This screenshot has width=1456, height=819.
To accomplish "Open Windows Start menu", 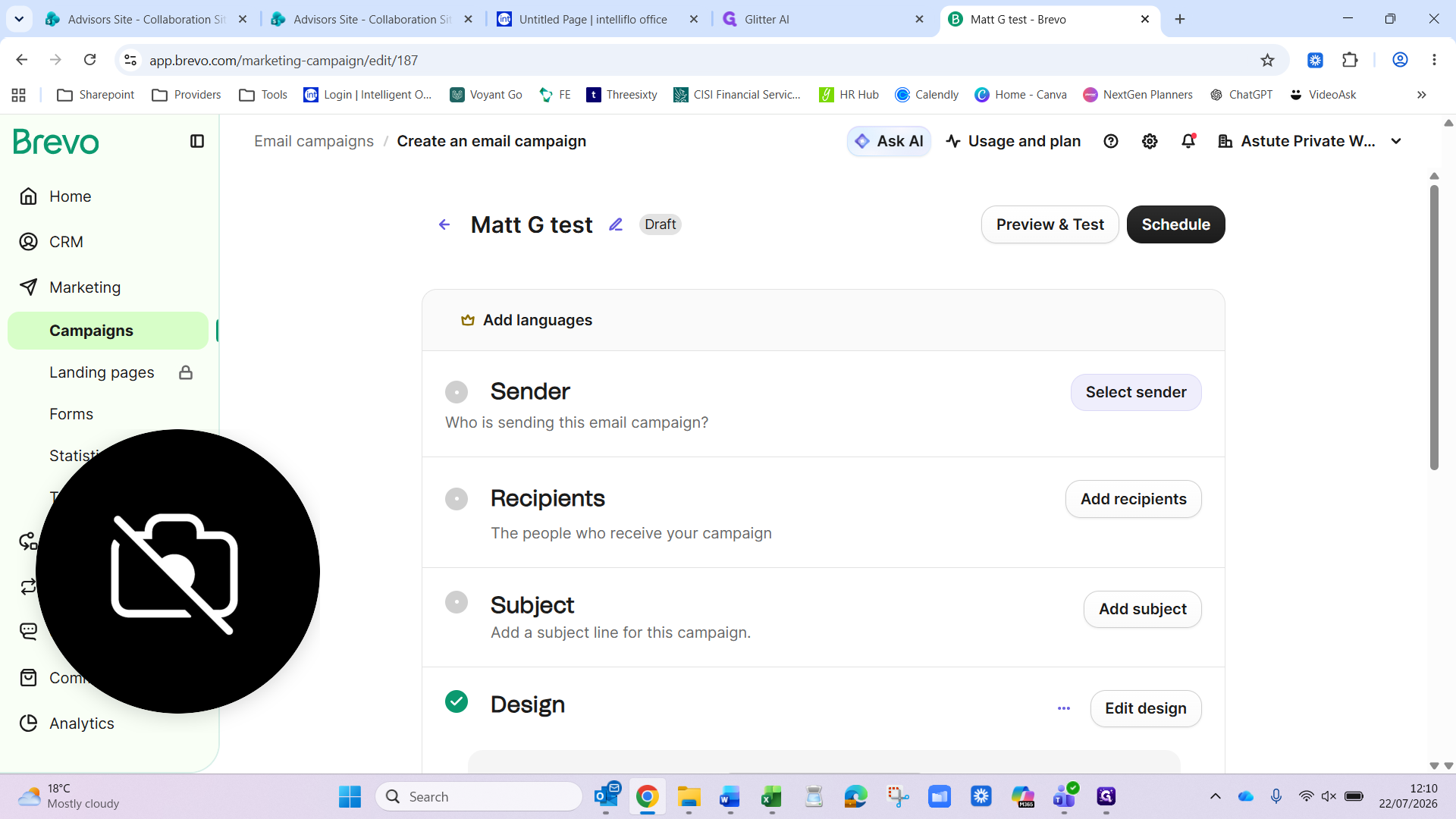I will pyautogui.click(x=350, y=796).
